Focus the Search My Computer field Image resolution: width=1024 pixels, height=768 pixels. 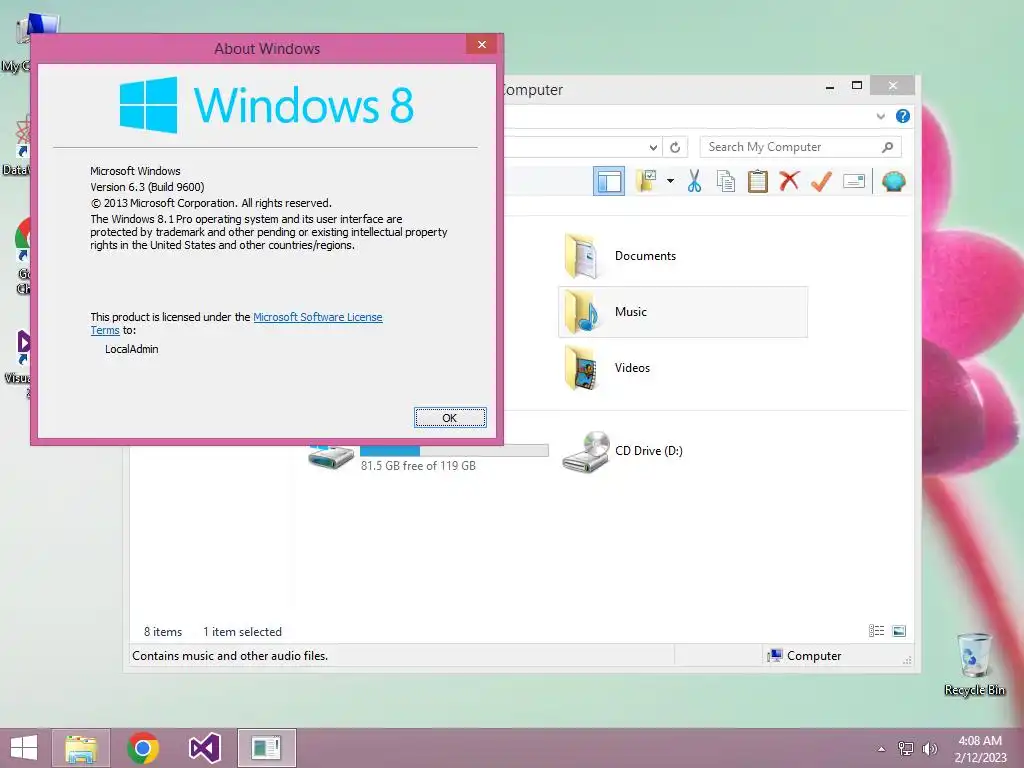(x=800, y=147)
